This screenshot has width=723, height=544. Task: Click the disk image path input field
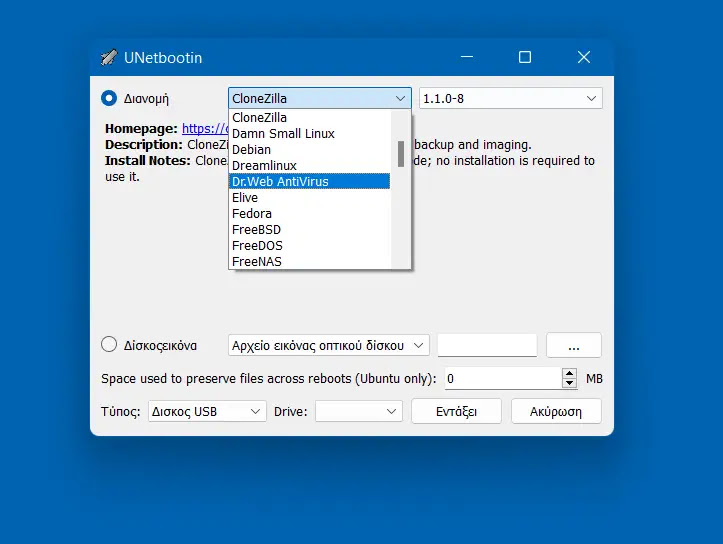click(487, 345)
